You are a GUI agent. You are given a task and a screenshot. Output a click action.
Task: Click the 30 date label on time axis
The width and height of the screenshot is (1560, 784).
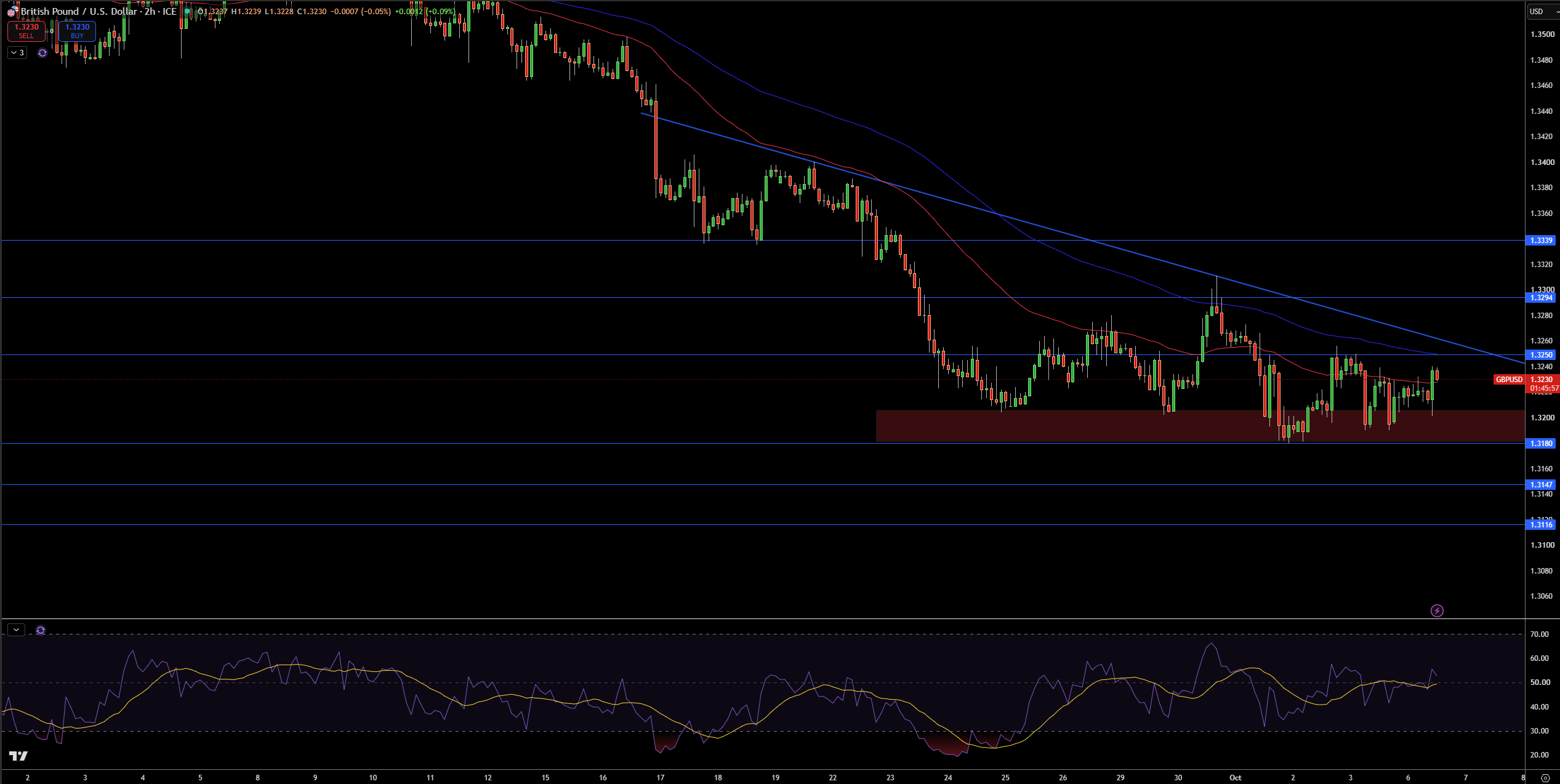click(1178, 778)
